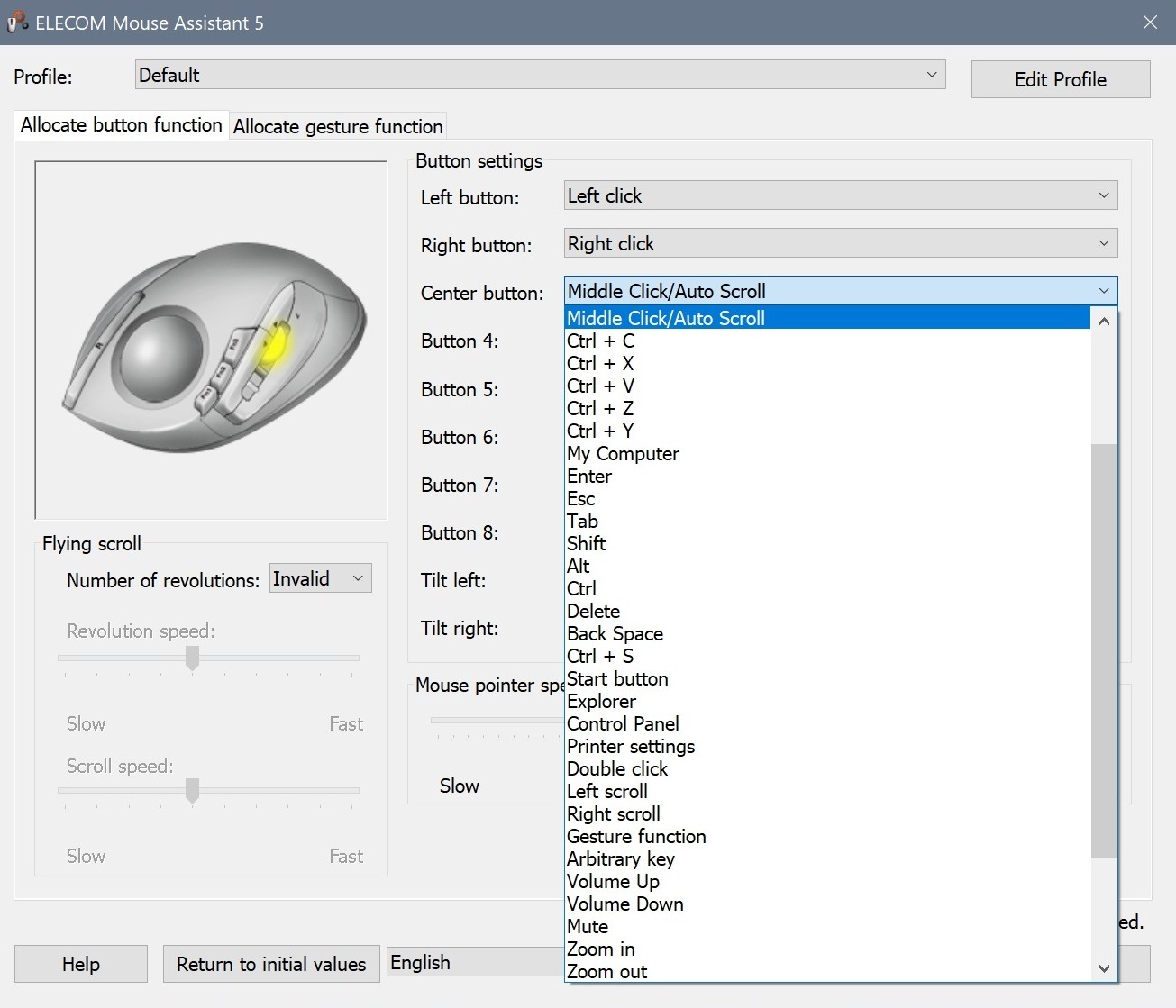Select the plain Ctrl option

tap(827, 588)
